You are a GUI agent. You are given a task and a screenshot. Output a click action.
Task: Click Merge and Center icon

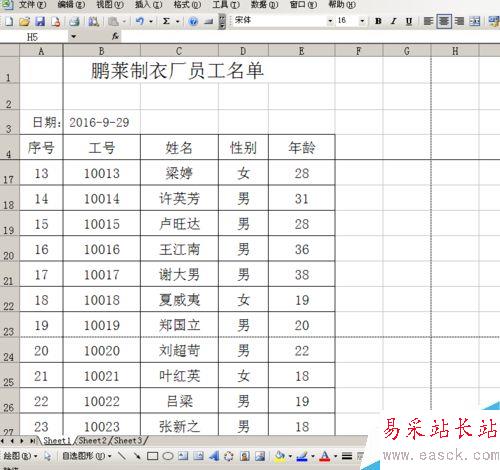(475, 21)
